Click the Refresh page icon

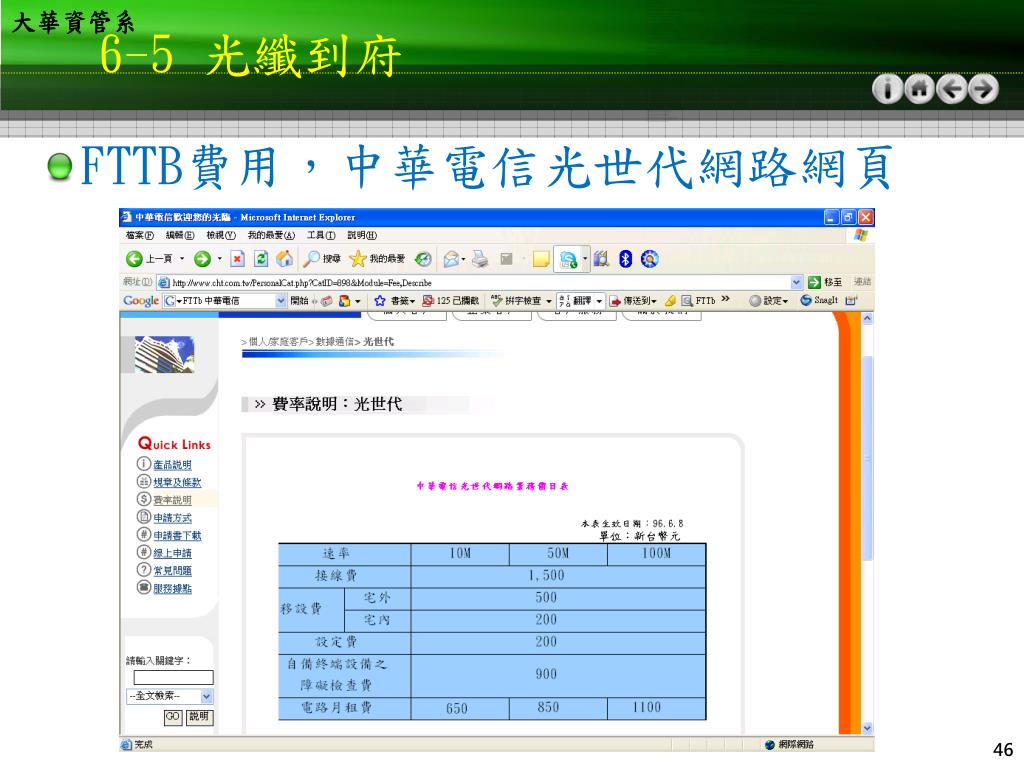point(261,259)
